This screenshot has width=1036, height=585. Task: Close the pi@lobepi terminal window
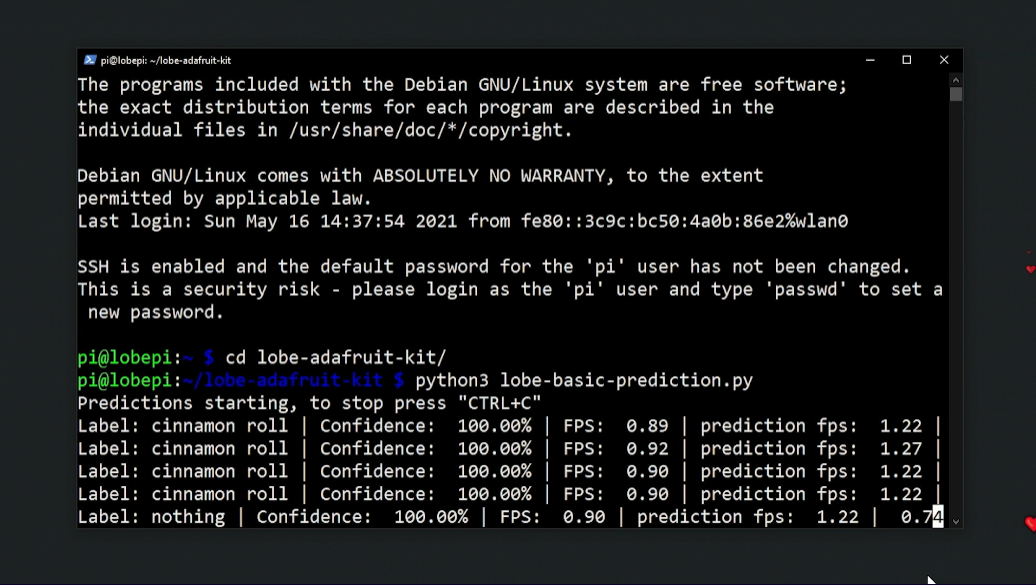(944, 60)
